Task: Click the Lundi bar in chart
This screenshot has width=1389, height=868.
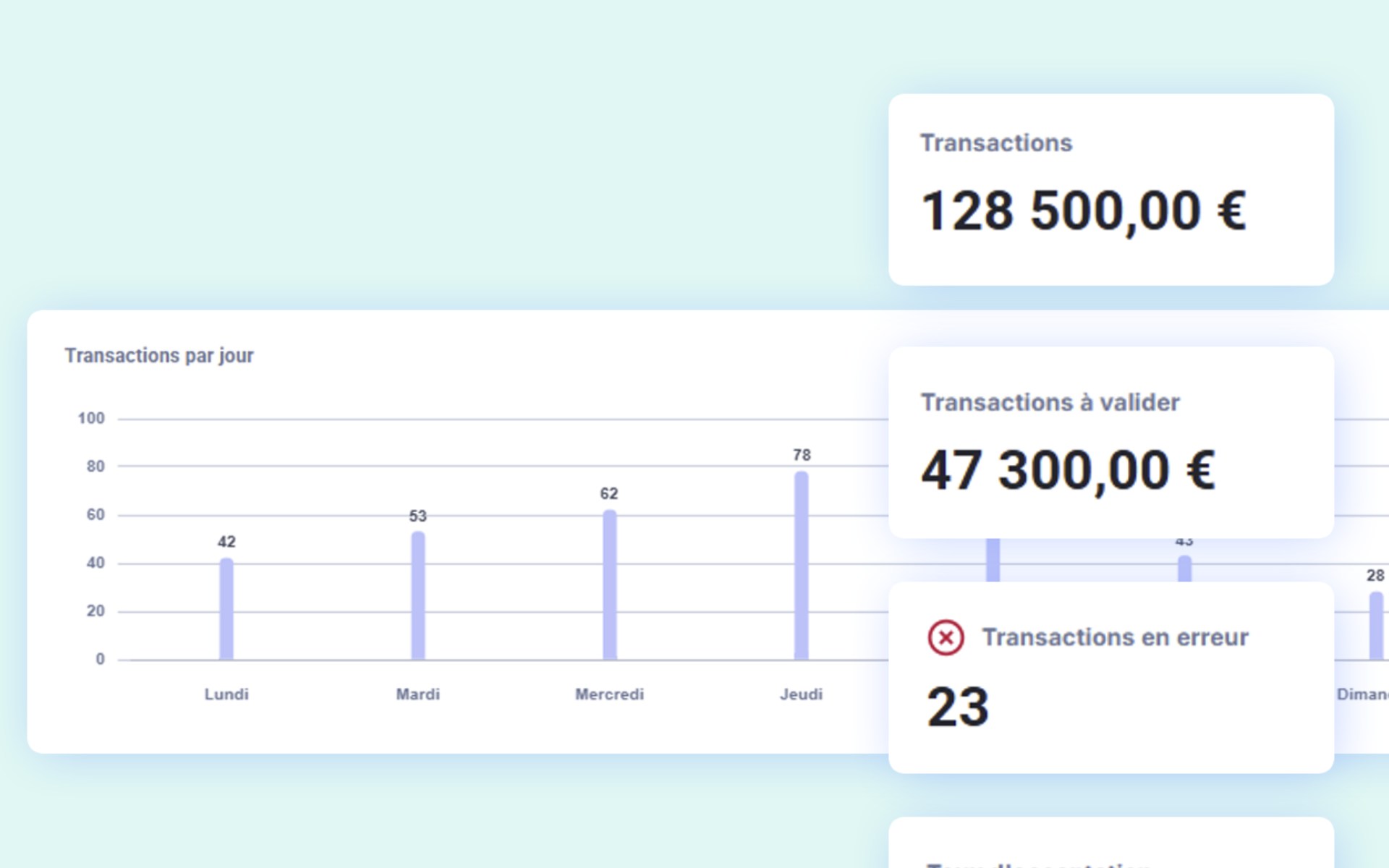Action: coord(226,609)
